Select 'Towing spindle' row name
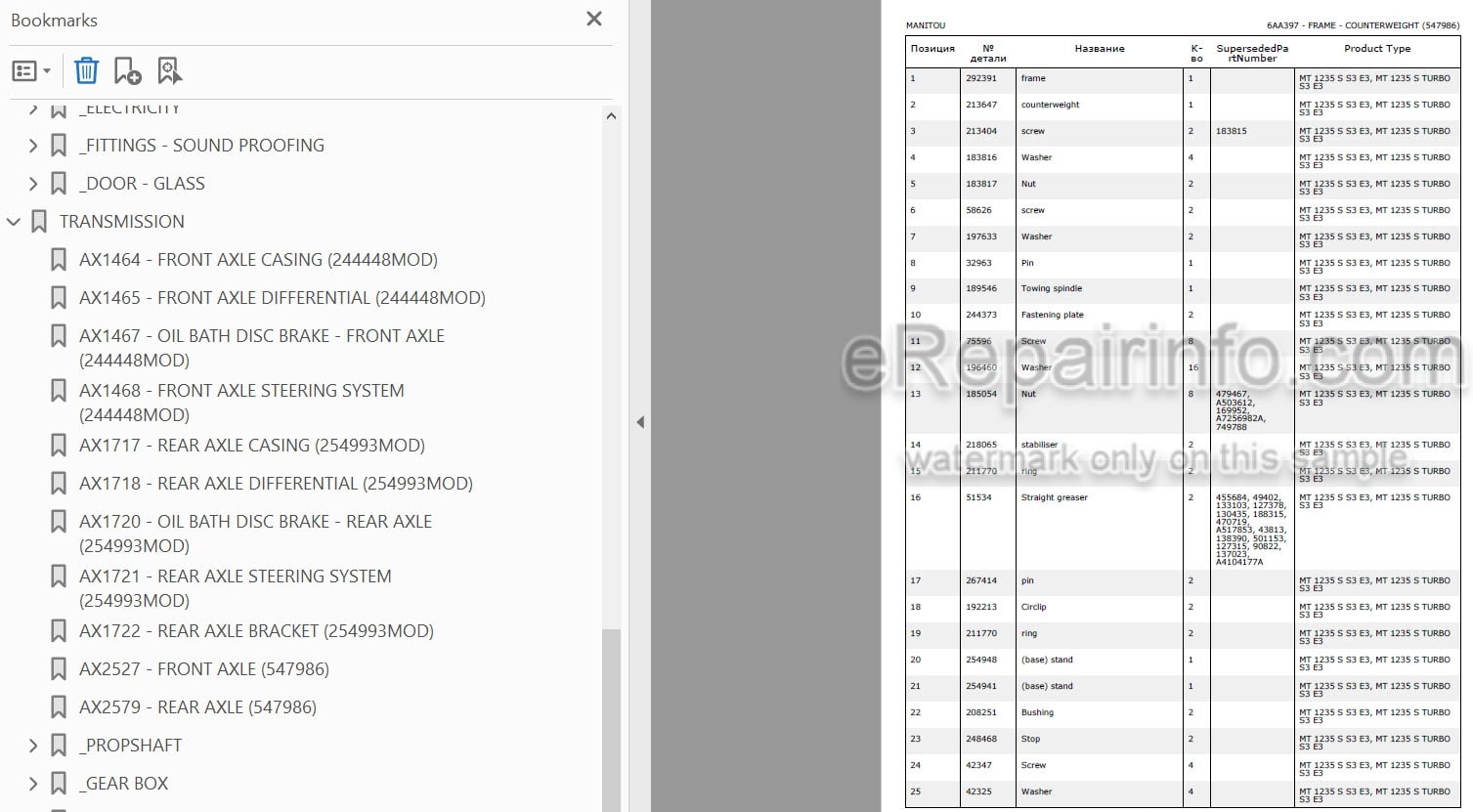The image size is (1473, 812). [1052, 288]
